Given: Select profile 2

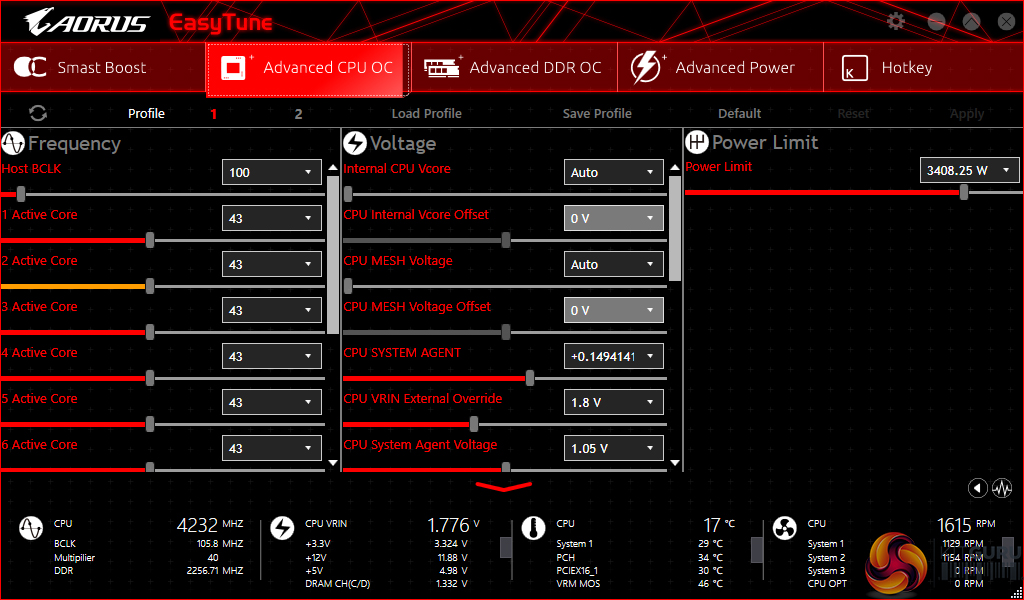Looking at the screenshot, I should [x=298, y=114].
